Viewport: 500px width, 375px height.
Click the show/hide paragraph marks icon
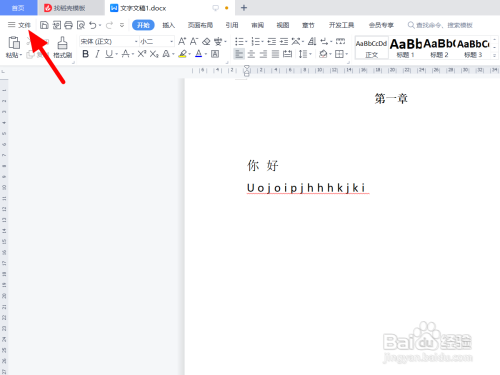[x=324, y=41]
